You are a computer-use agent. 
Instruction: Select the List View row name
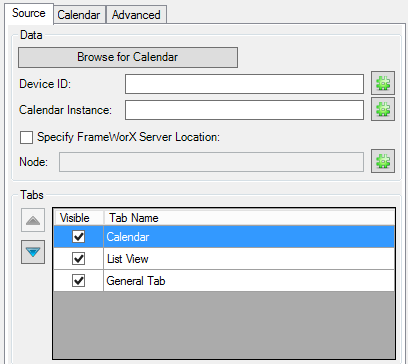click(x=128, y=259)
